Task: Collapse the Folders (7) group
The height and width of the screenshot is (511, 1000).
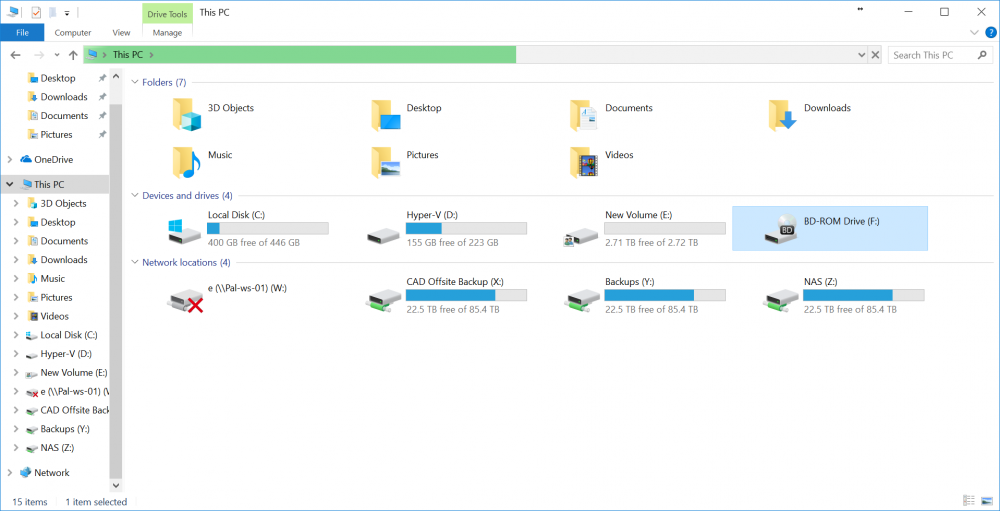Action: (135, 82)
